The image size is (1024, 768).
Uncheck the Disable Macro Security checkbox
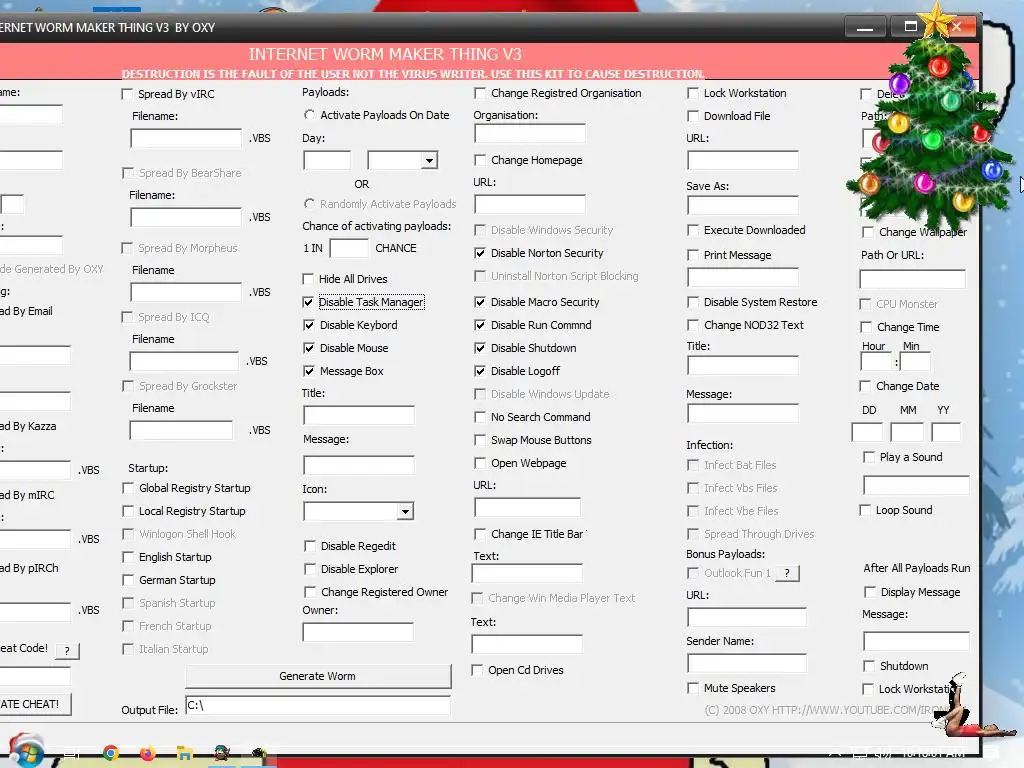click(x=480, y=302)
